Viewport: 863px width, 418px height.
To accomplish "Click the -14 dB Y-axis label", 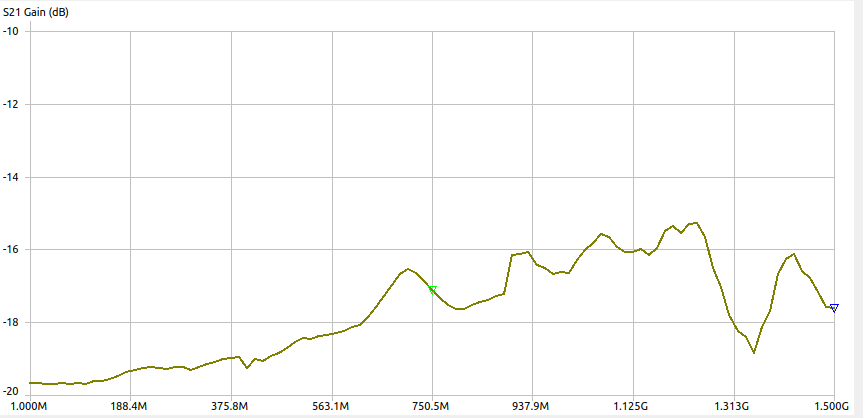I will tap(12, 177).
